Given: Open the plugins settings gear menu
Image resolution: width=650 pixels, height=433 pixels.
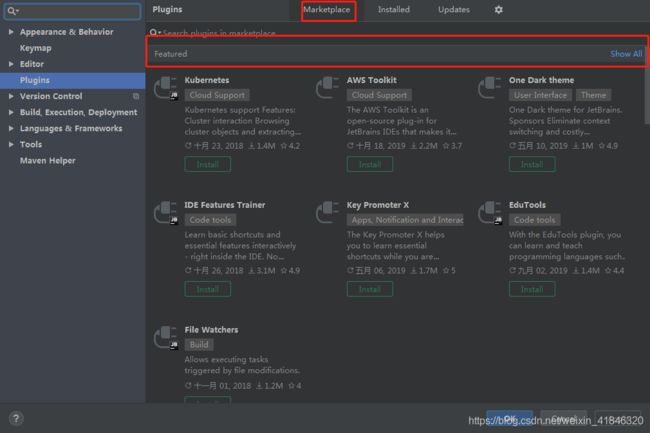Looking at the screenshot, I should (498, 10).
